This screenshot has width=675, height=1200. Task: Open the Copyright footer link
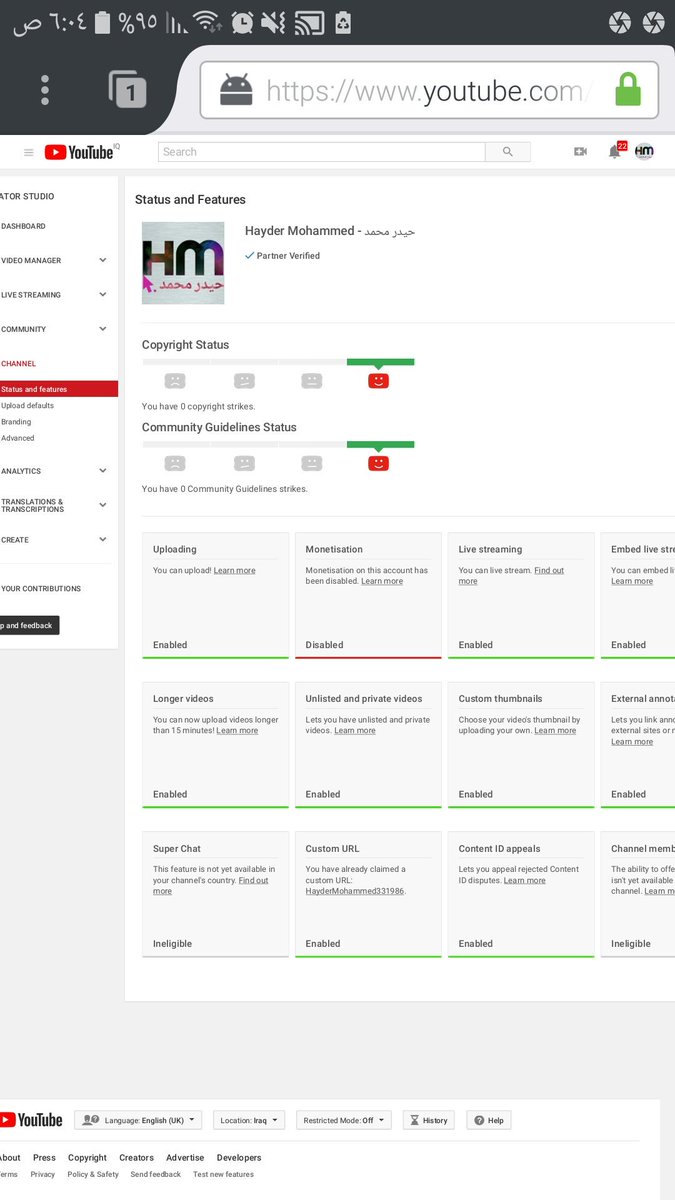(x=87, y=1158)
